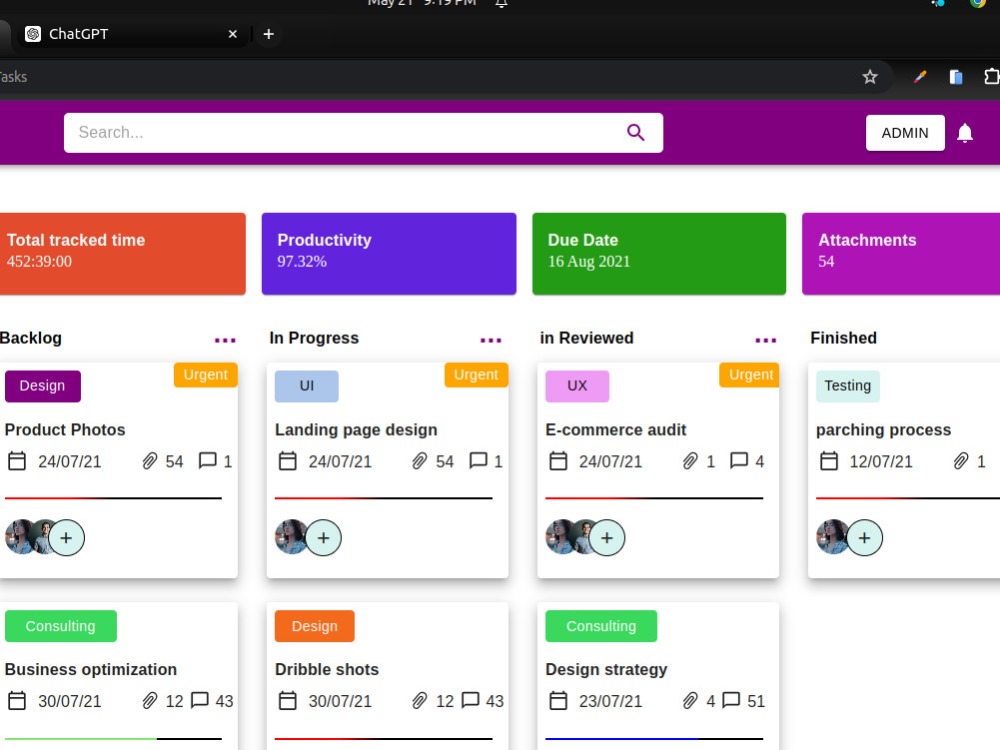Open a new browser tab
Image resolution: width=1000 pixels, height=750 pixels.
(x=268, y=34)
